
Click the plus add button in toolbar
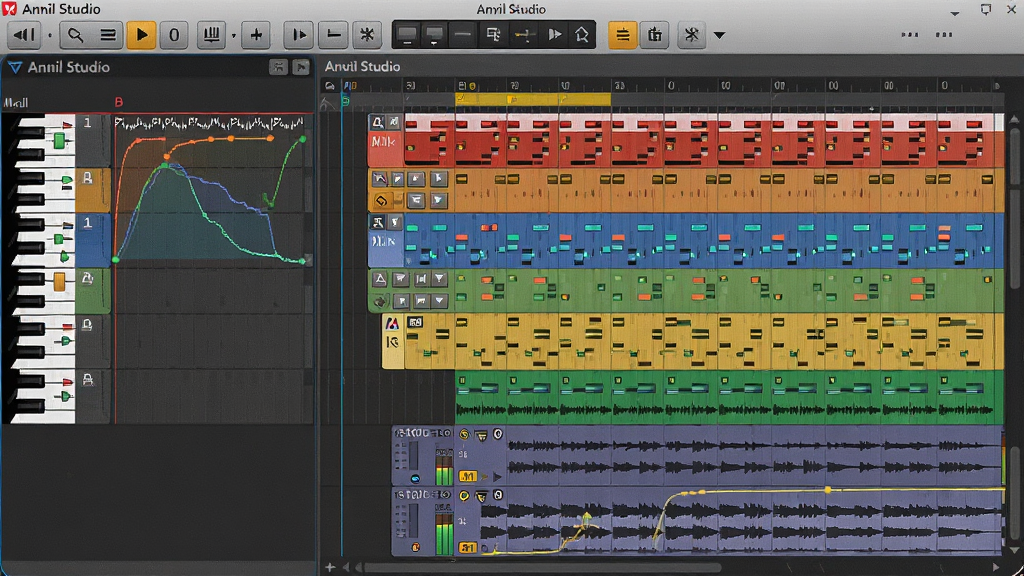tap(256, 35)
